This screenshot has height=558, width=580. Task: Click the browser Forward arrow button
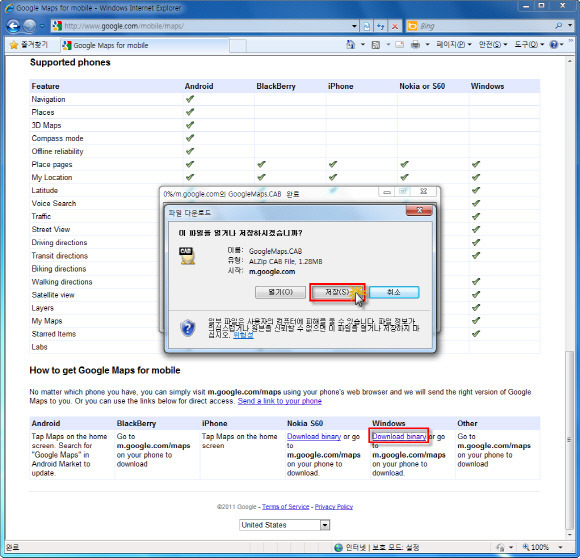[30, 26]
